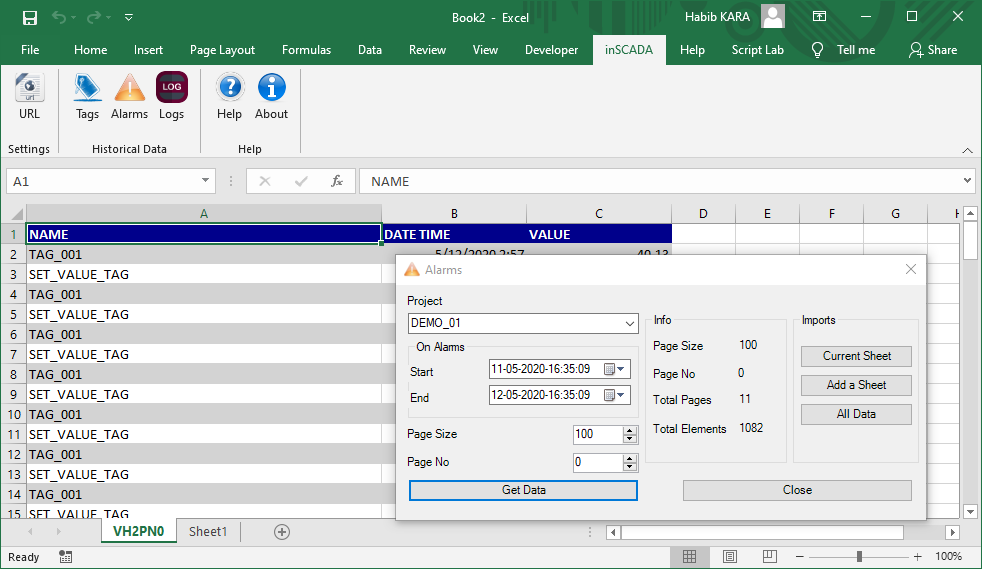Open the About info icon
This screenshot has height=569, width=982.
pyautogui.click(x=271, y=96)
